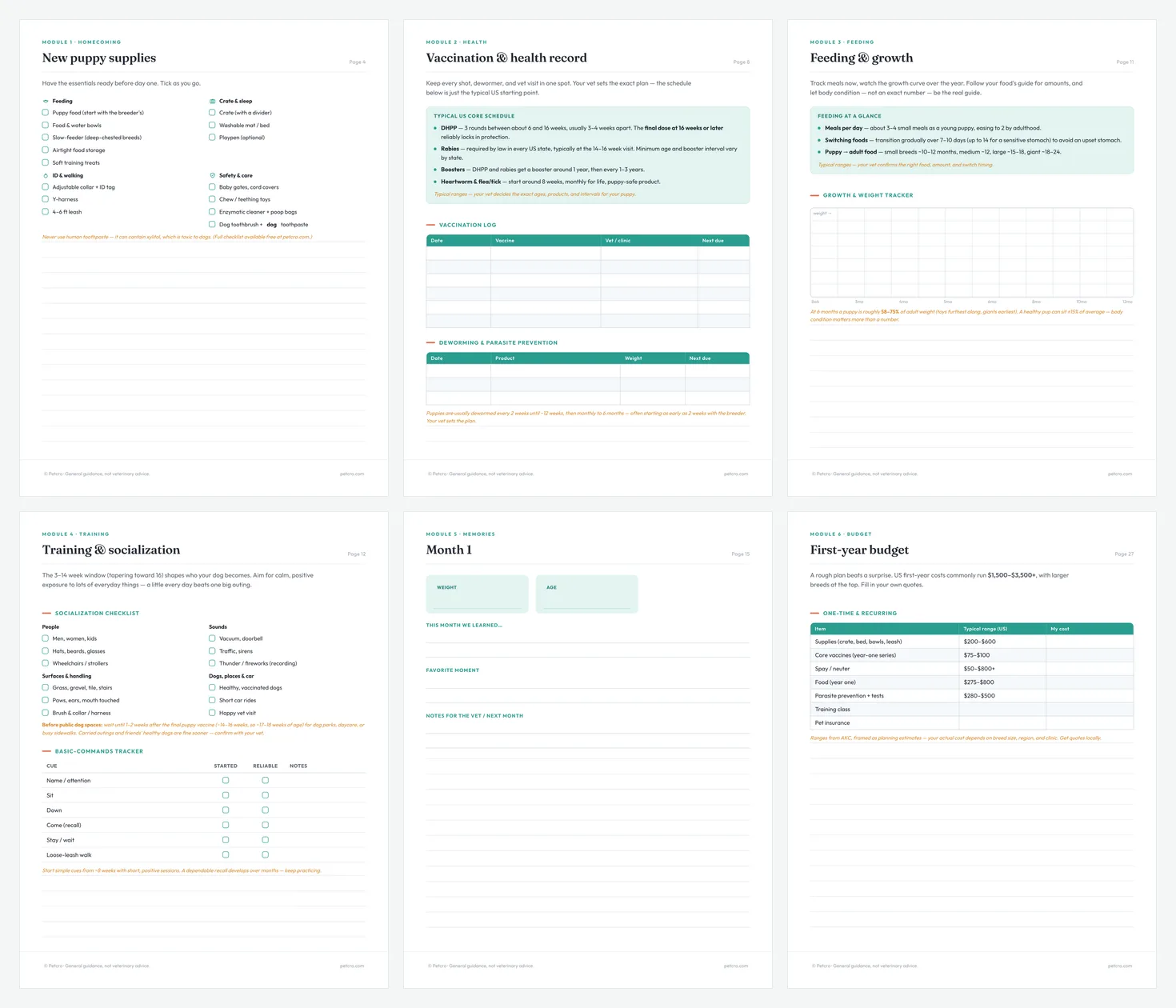
Task: Tick the Y-harness checkbox
Action: pos(46,199)
